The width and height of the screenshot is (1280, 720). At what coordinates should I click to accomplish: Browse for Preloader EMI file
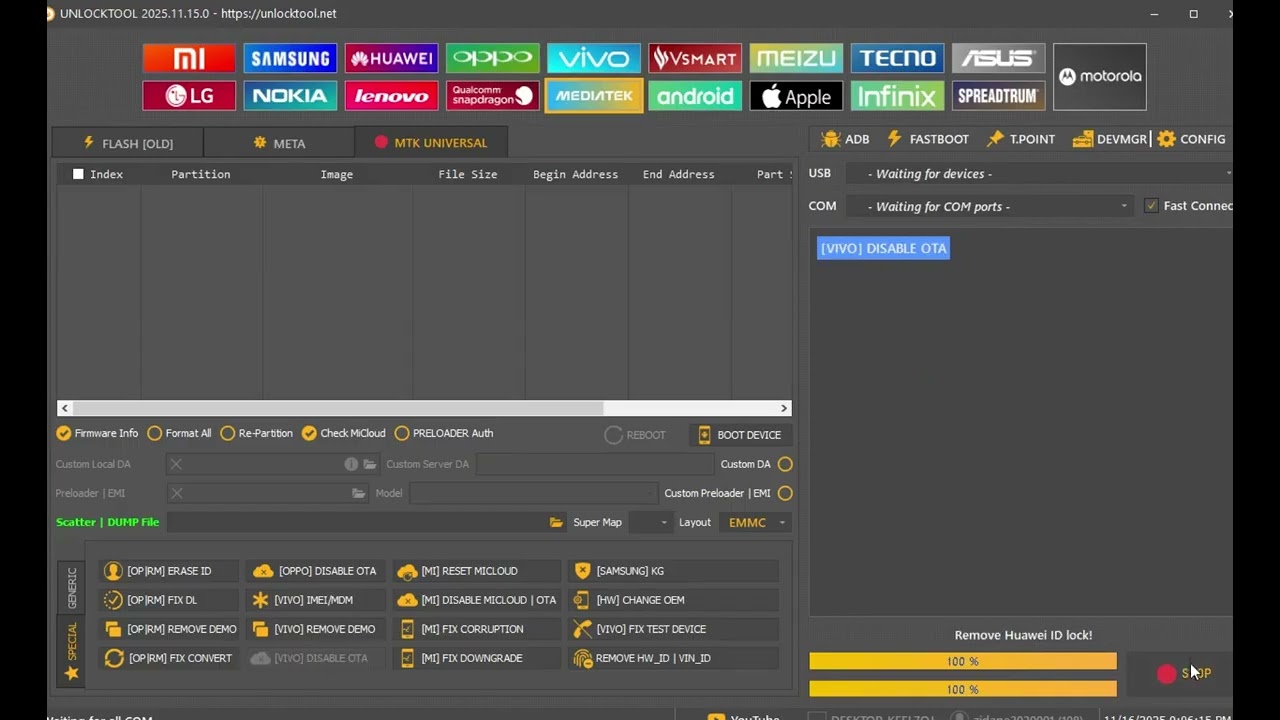(x=359, y=493)
